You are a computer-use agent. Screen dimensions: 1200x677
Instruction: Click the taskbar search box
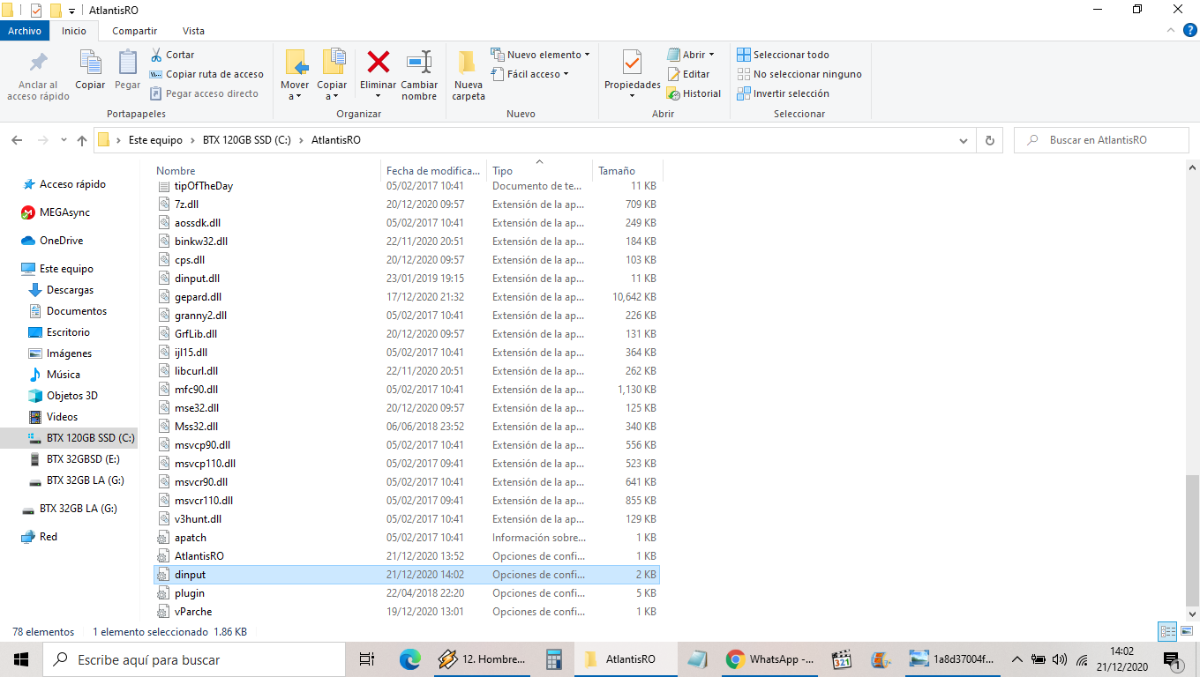(x=193, y=660)
